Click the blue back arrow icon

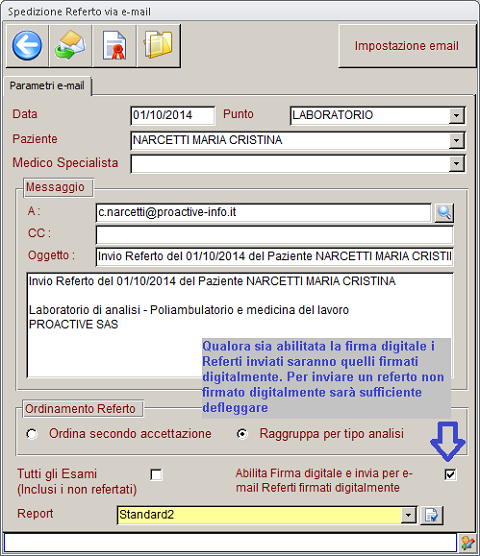(27, 45)
